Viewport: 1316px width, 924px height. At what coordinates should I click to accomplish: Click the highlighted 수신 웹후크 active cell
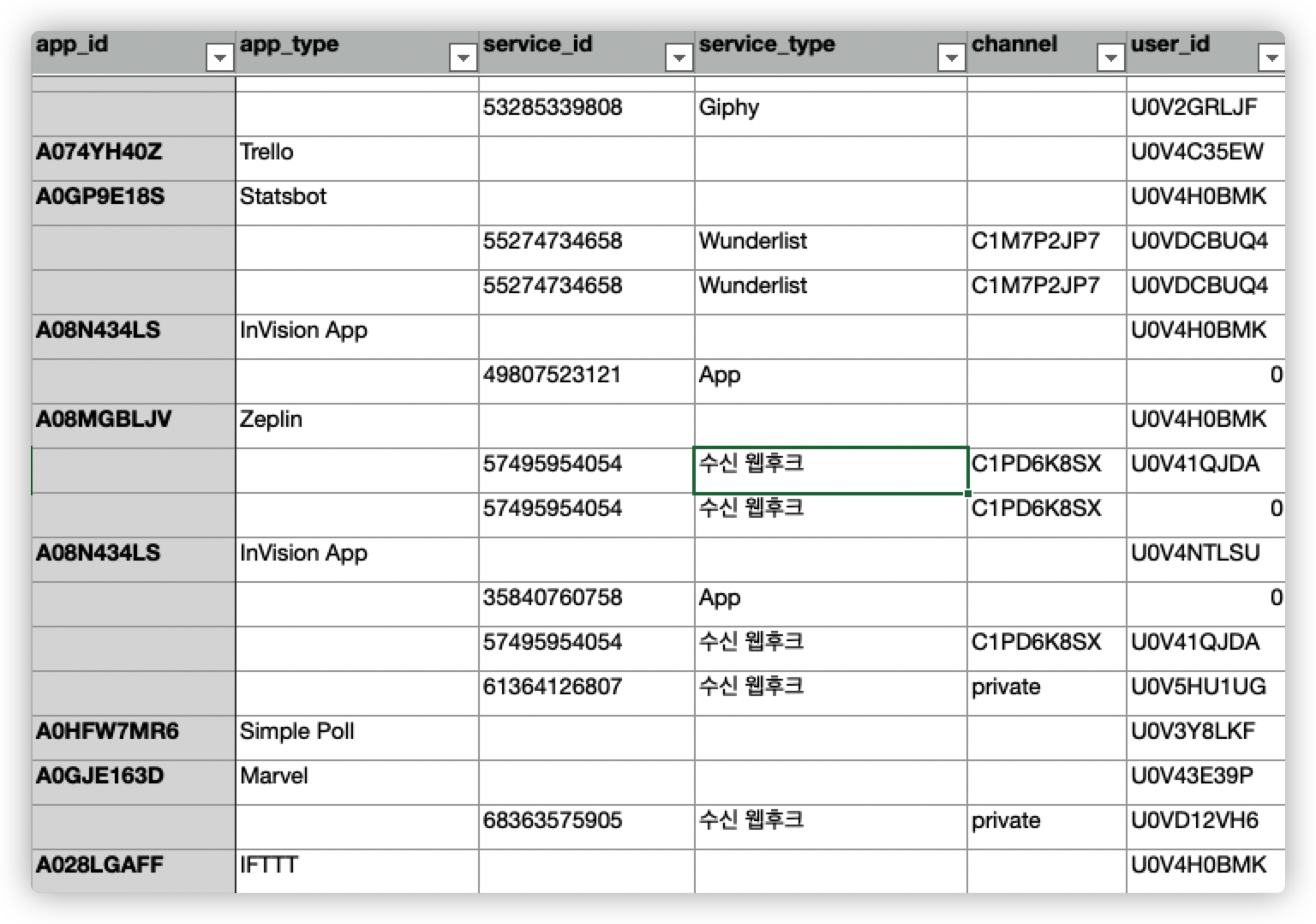click(831, 470)
